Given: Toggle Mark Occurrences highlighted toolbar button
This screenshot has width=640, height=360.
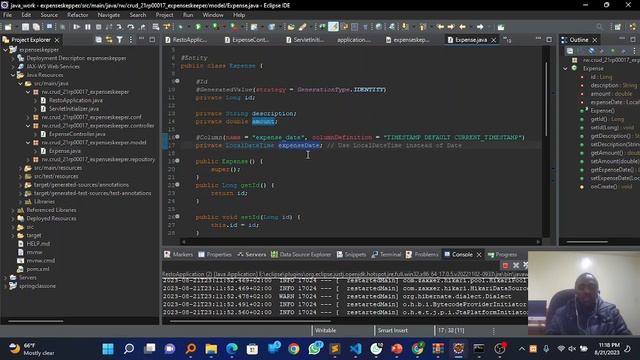Looking at the screenshot, I should pyautogui.click(x=333, y=27).
